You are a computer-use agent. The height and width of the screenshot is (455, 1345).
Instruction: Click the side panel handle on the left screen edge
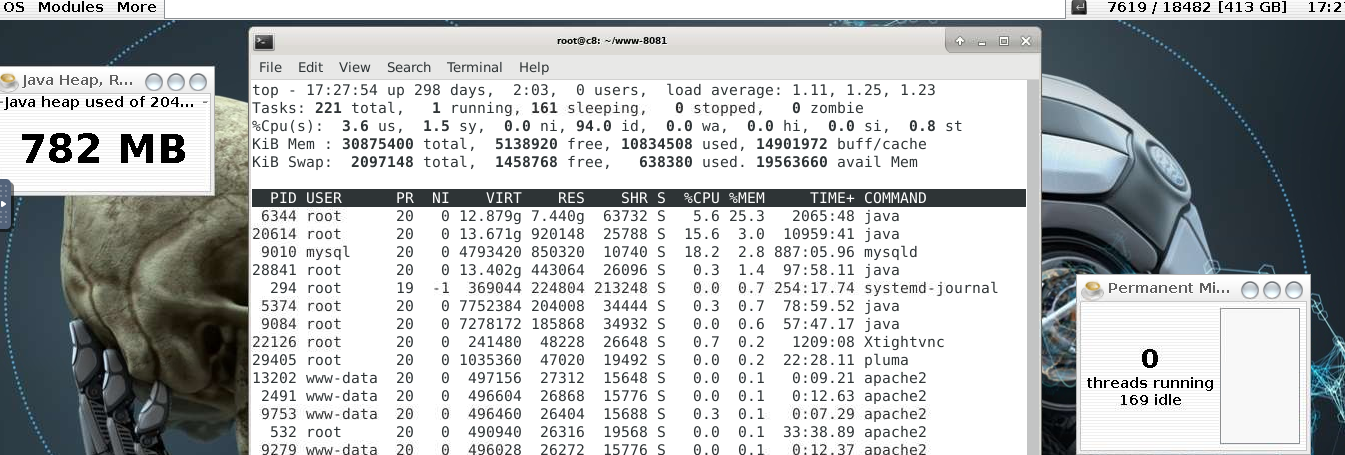[5, 204]
